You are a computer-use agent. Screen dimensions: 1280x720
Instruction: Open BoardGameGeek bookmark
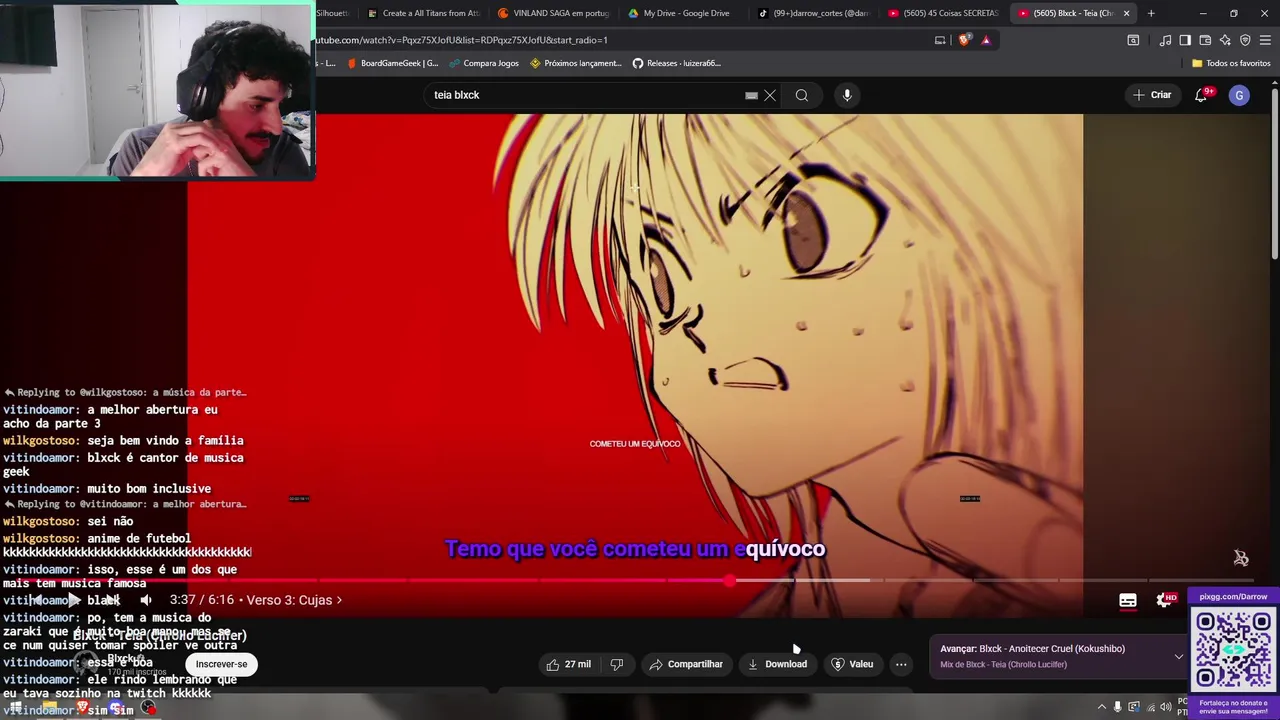click(x=393, y=63)
